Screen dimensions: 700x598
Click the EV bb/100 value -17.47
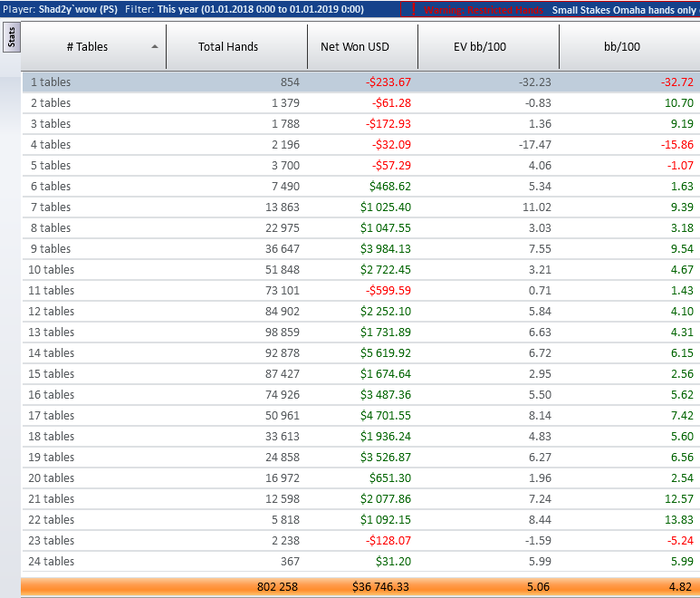click(x=535, y=145)
